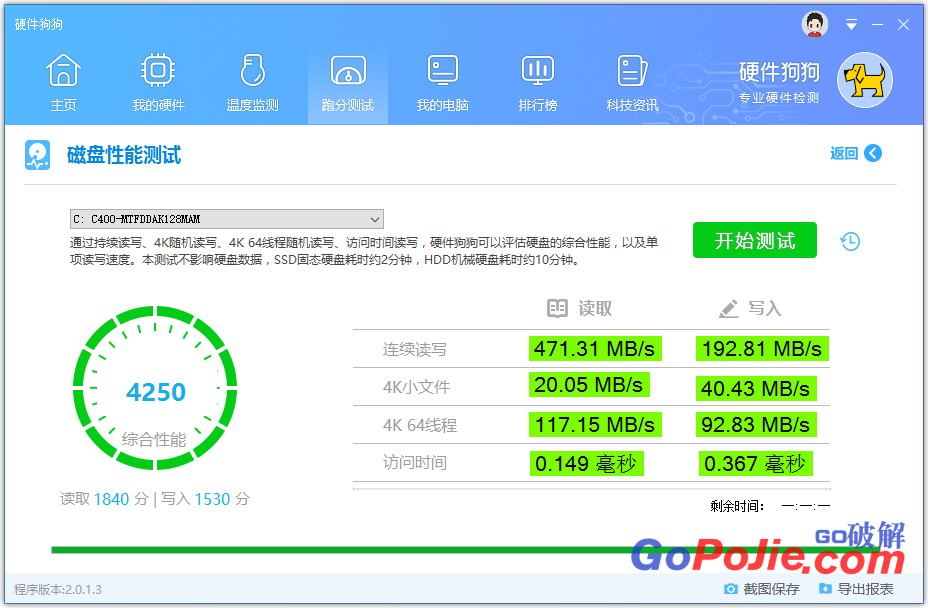Click the user avatar in title bar
This screenshot has width=928, height=608.
pyautogui.click(x=815, y=24)
